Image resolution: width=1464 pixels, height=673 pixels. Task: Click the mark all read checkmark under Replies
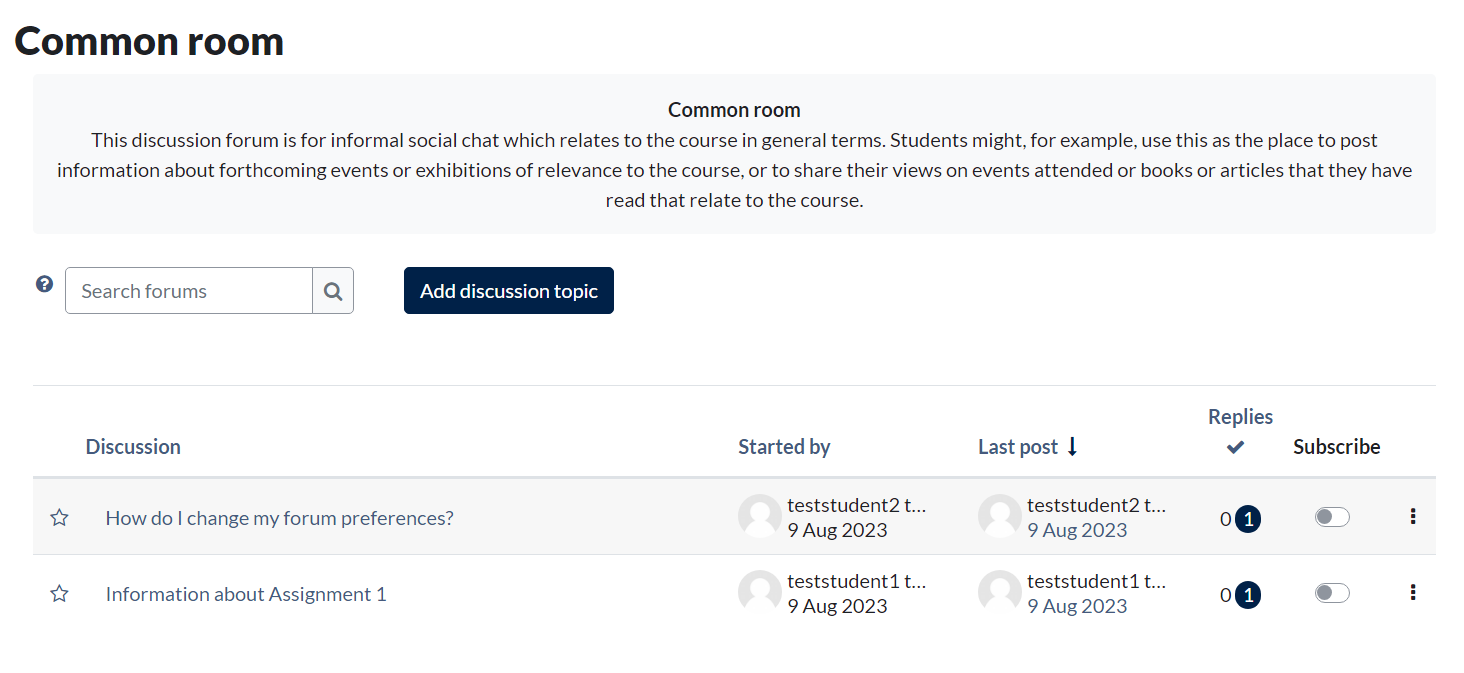point(1236,447)
